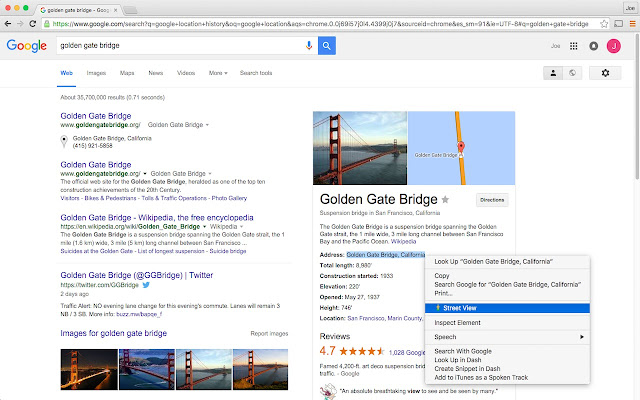Expand the Speech submenu arrow
This screenshot has height=400, width=640.
[x=582, y=337]
